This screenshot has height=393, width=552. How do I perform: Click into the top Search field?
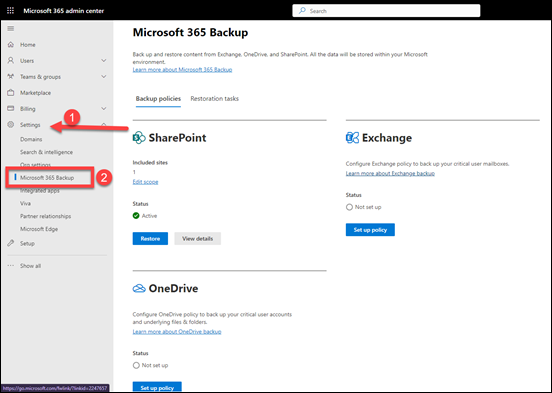tap(386, 11)
